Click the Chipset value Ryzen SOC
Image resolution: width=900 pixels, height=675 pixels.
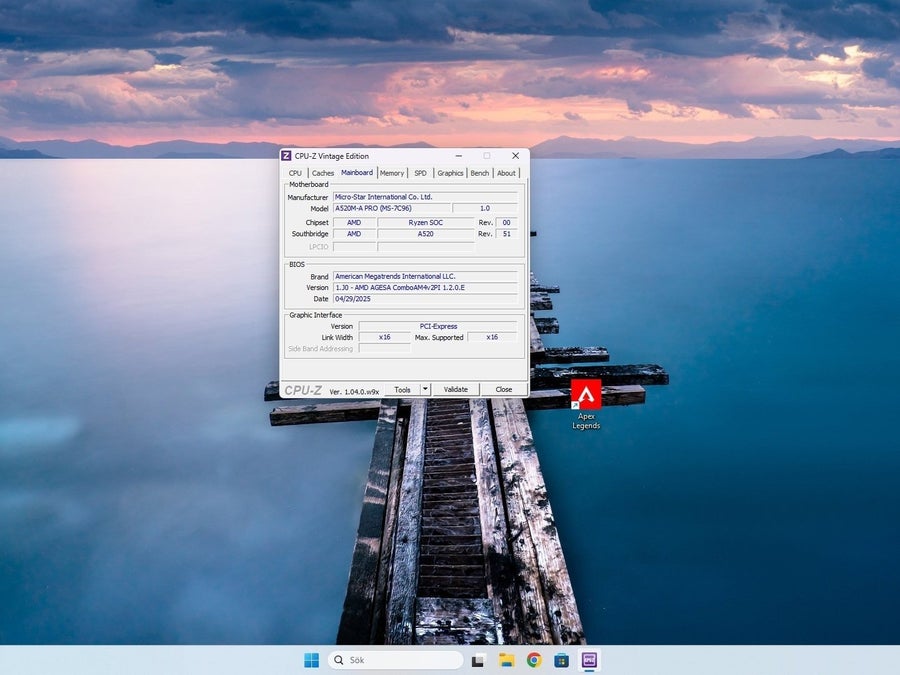point(426,222)
